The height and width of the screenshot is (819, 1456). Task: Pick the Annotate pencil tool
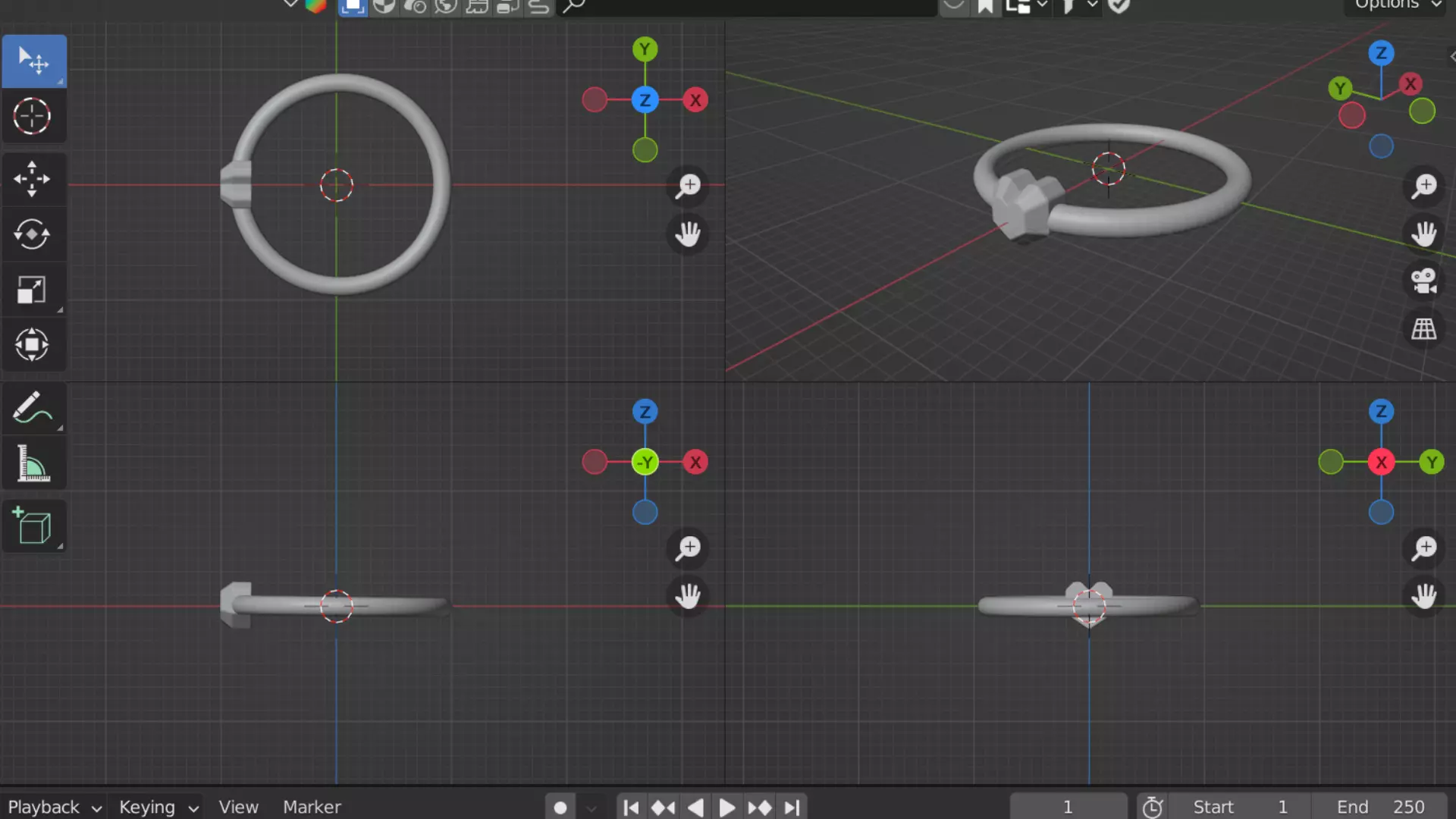point(32,408)
